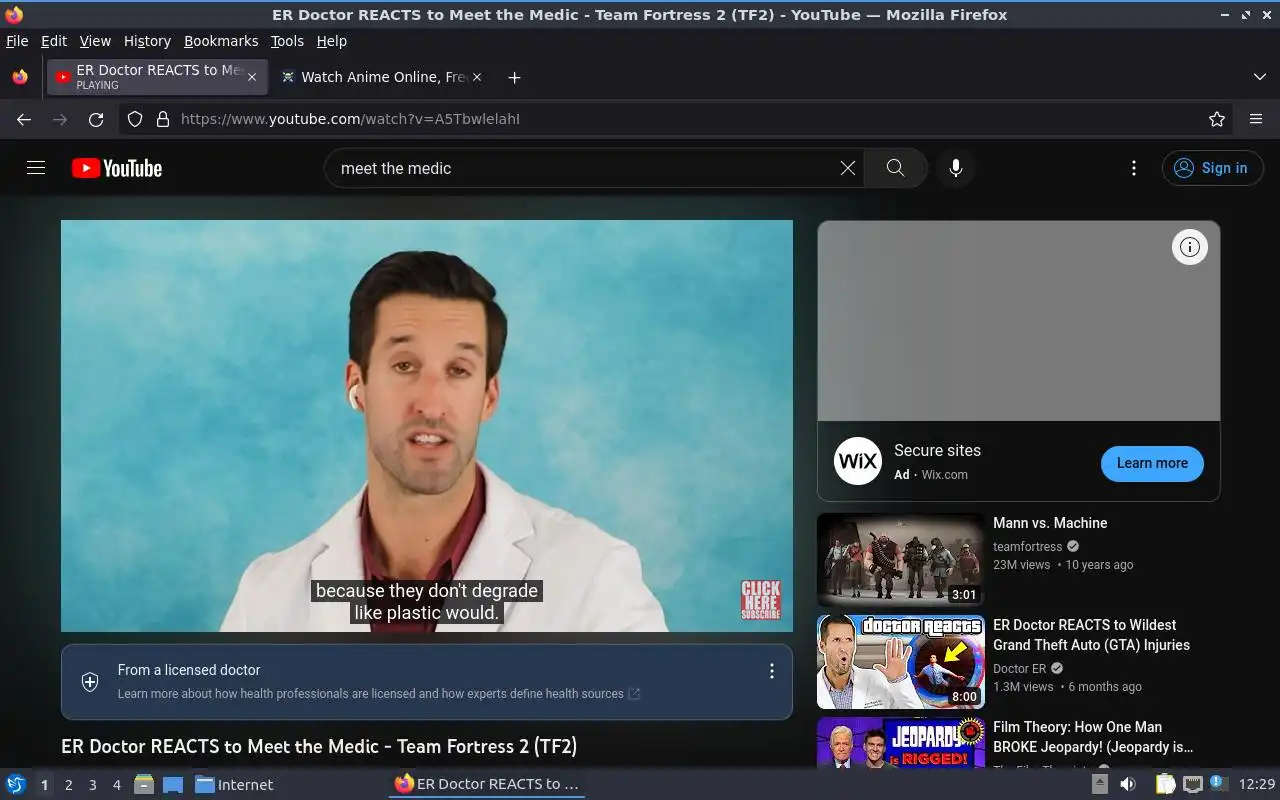Switch to workspace 3

[x=92, y=785]
